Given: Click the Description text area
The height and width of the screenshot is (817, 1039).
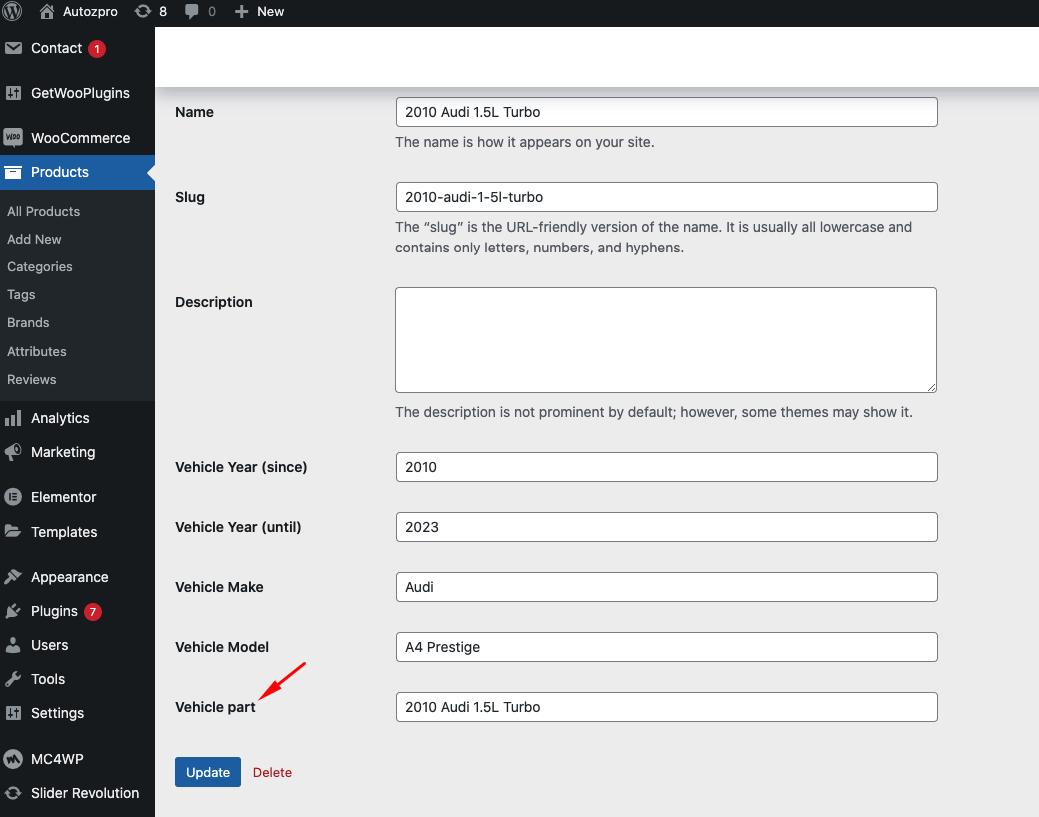Looking at the screenshot, I should 666,340.
